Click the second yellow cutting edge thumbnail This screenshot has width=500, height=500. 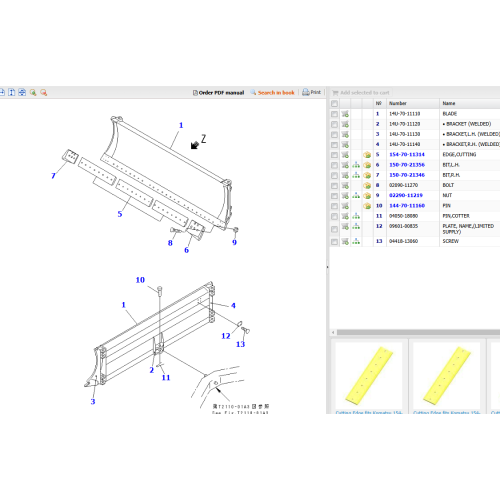pos(447,375)
